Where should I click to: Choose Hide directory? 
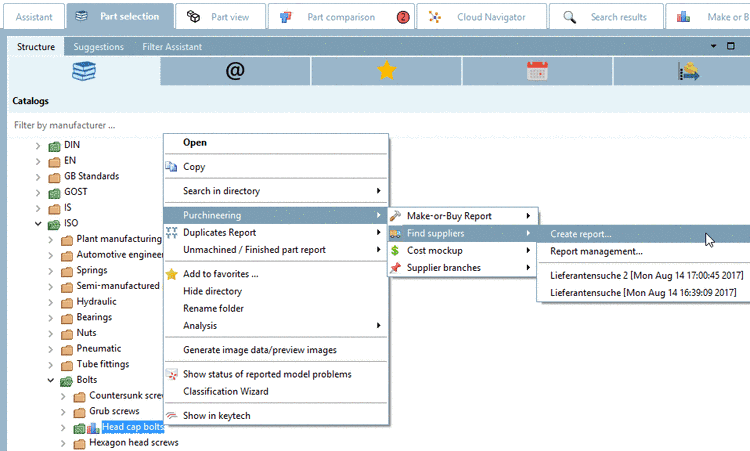pyautogui.click(x=276, y=291)
